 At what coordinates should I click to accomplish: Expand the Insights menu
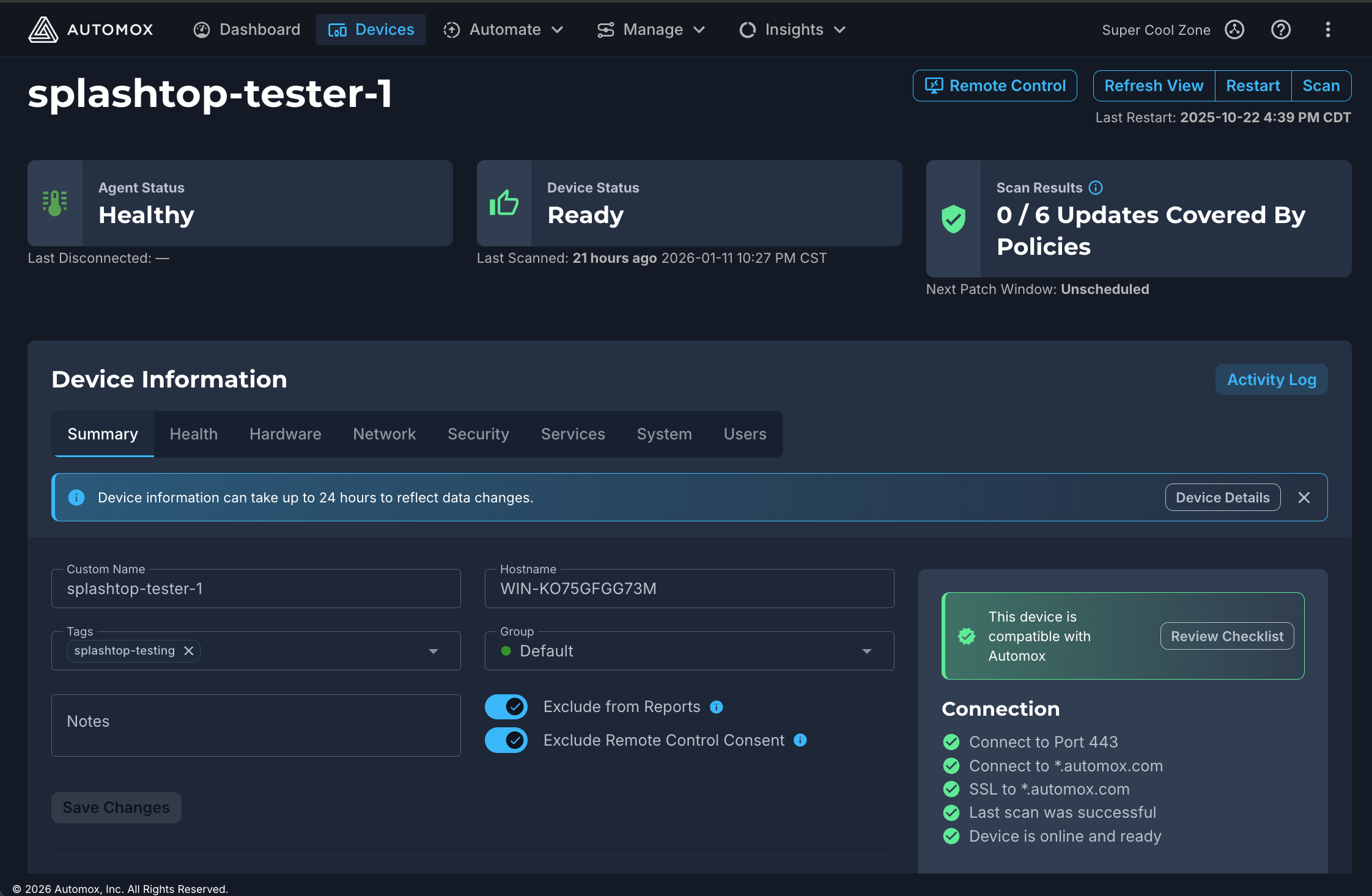[x=792, y=29]
